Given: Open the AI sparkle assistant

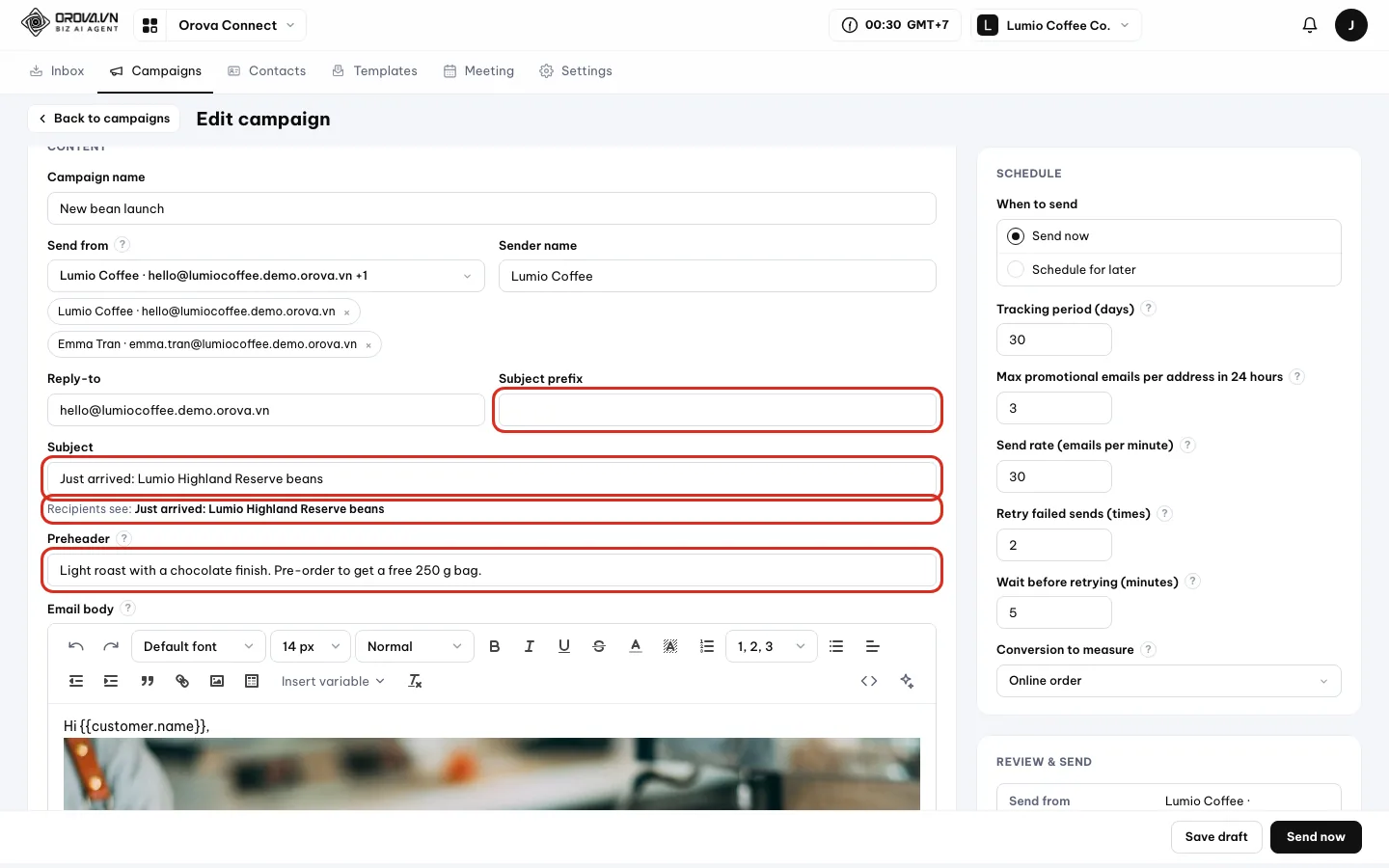Looking at the screenshot, I should tap(907, 681).
